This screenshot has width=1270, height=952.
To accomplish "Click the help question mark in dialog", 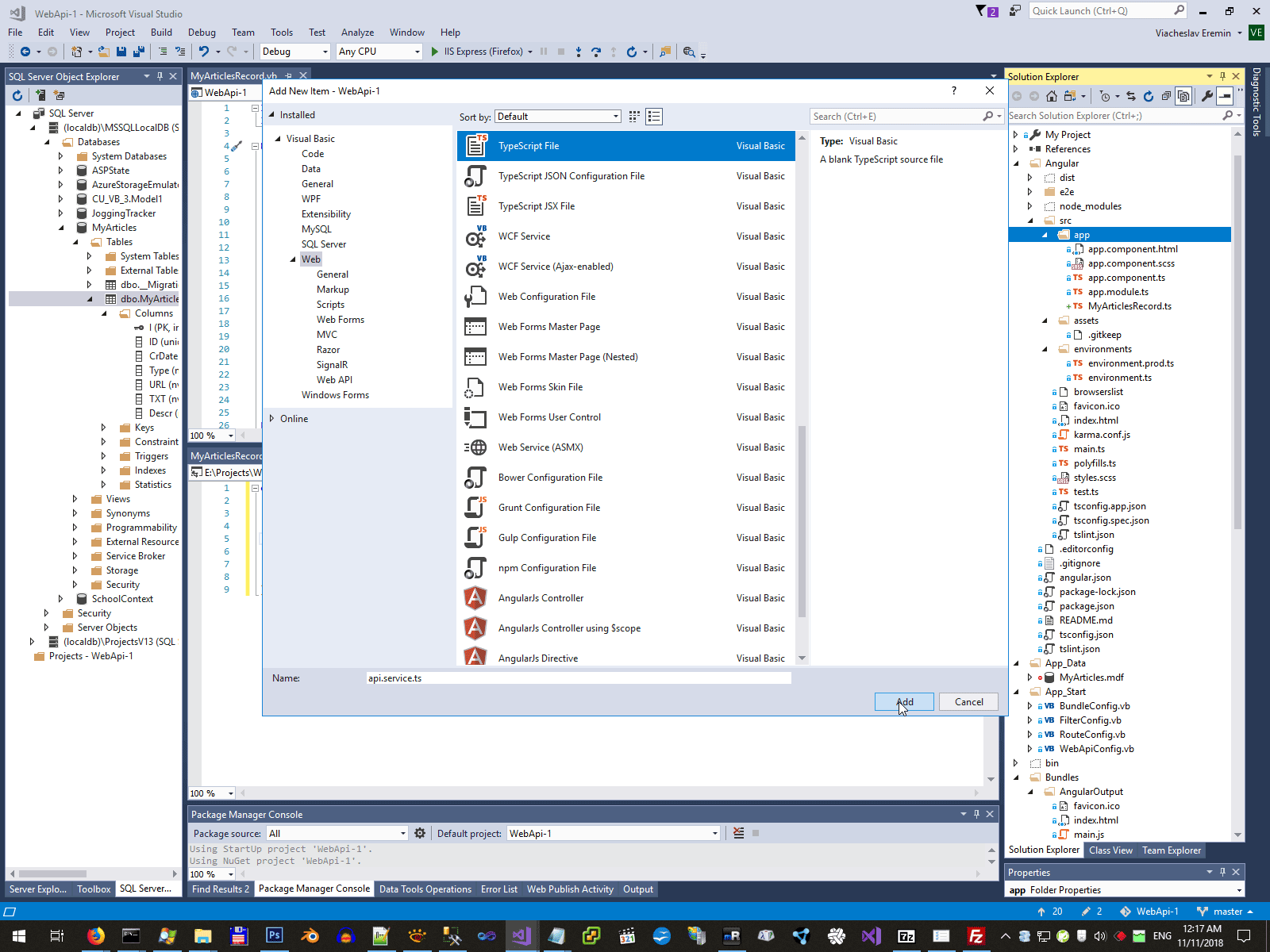I will click(x=953, y=90).
